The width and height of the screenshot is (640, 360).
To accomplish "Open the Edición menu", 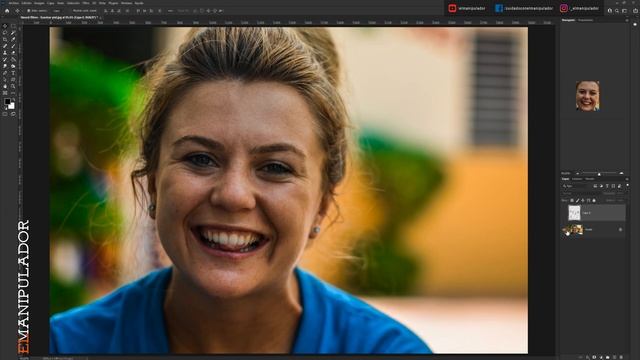I will click(x=26, y=3).
